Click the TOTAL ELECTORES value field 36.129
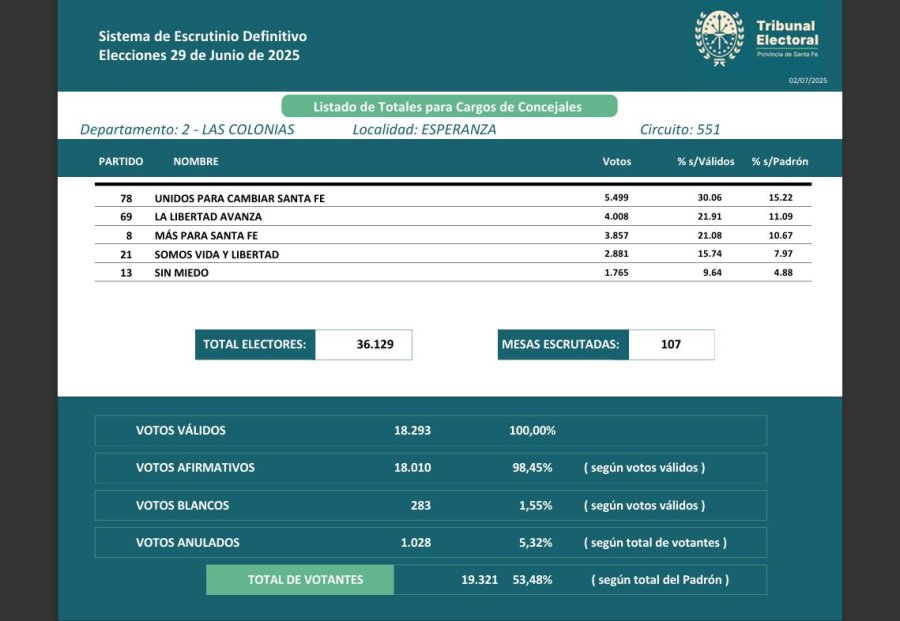The height and width of the screenshot is (621, 900). click(x=364, y=344)
